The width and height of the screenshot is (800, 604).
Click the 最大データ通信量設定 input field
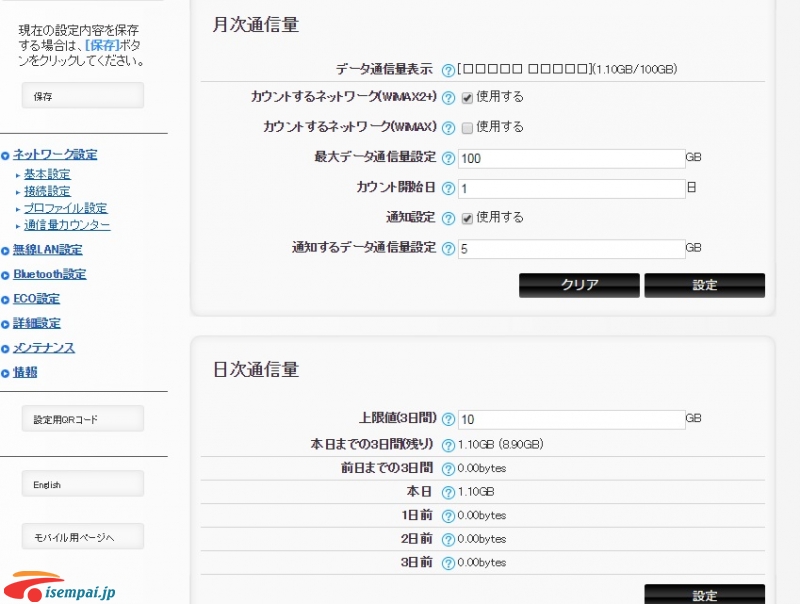tap(571, 159)
